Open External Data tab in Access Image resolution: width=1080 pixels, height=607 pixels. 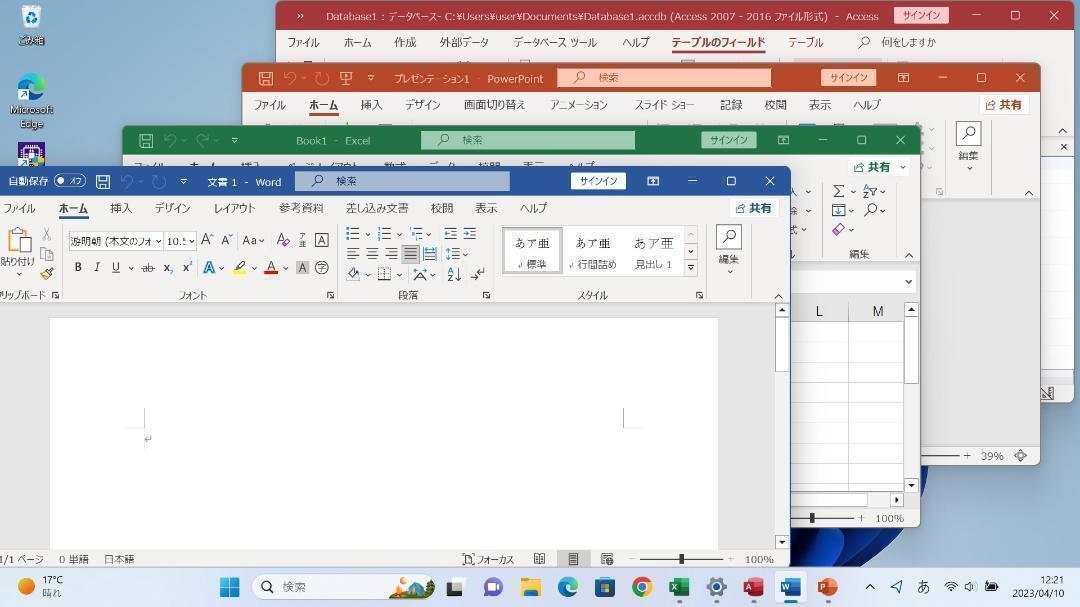(464, 42)
